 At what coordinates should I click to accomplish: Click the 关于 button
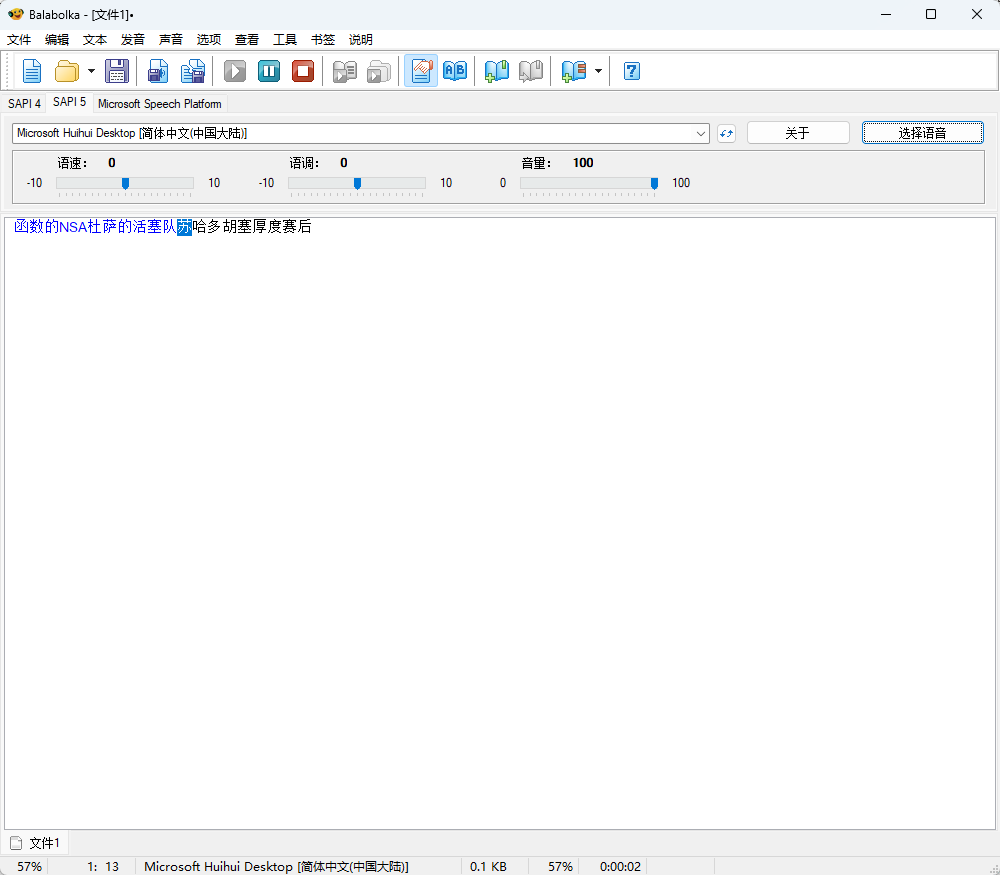click(x=798, y=133)
